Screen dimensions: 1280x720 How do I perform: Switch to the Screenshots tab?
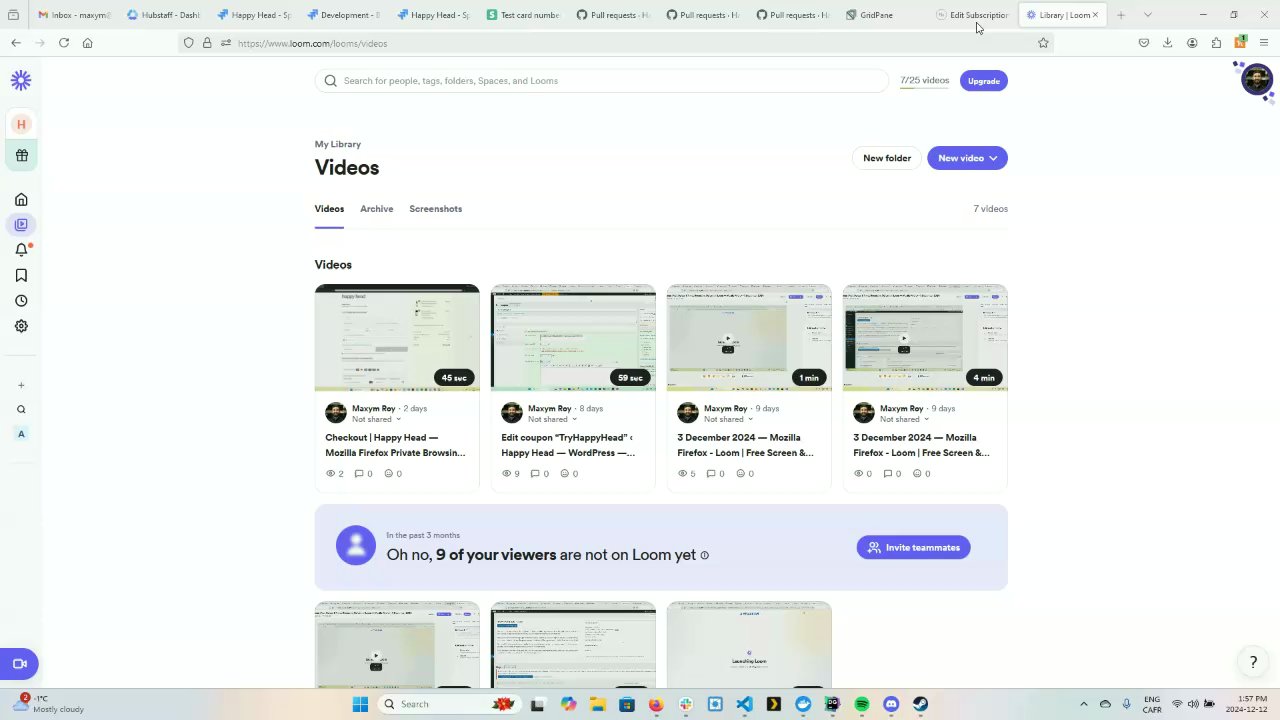click(x=435, y=209)
